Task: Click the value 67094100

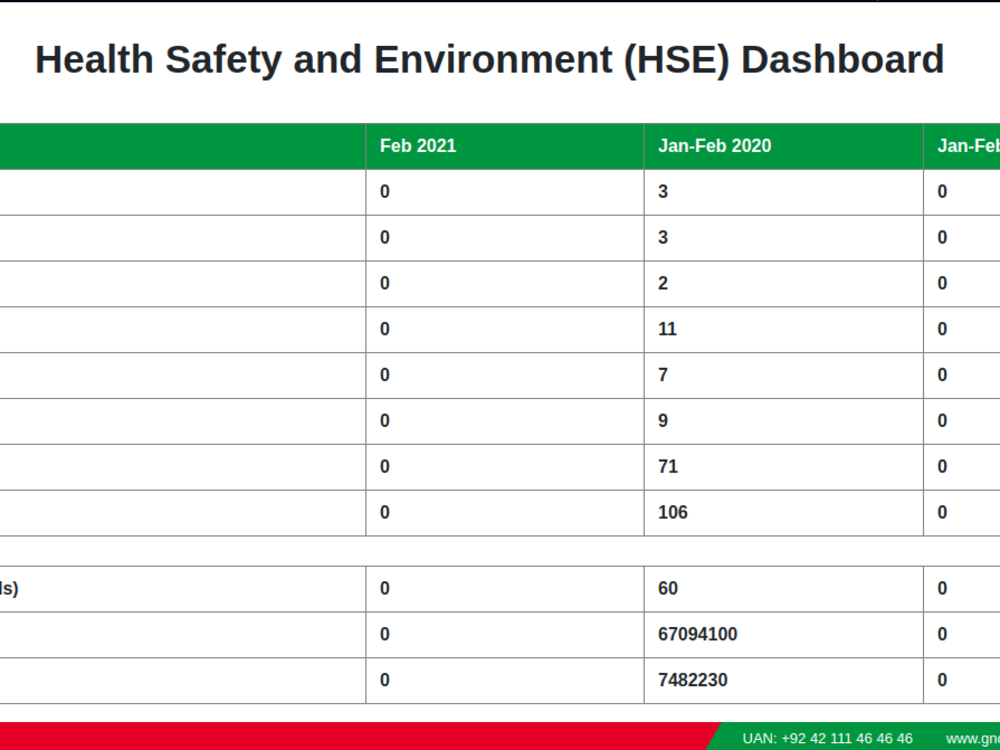Action: point(698,635)
